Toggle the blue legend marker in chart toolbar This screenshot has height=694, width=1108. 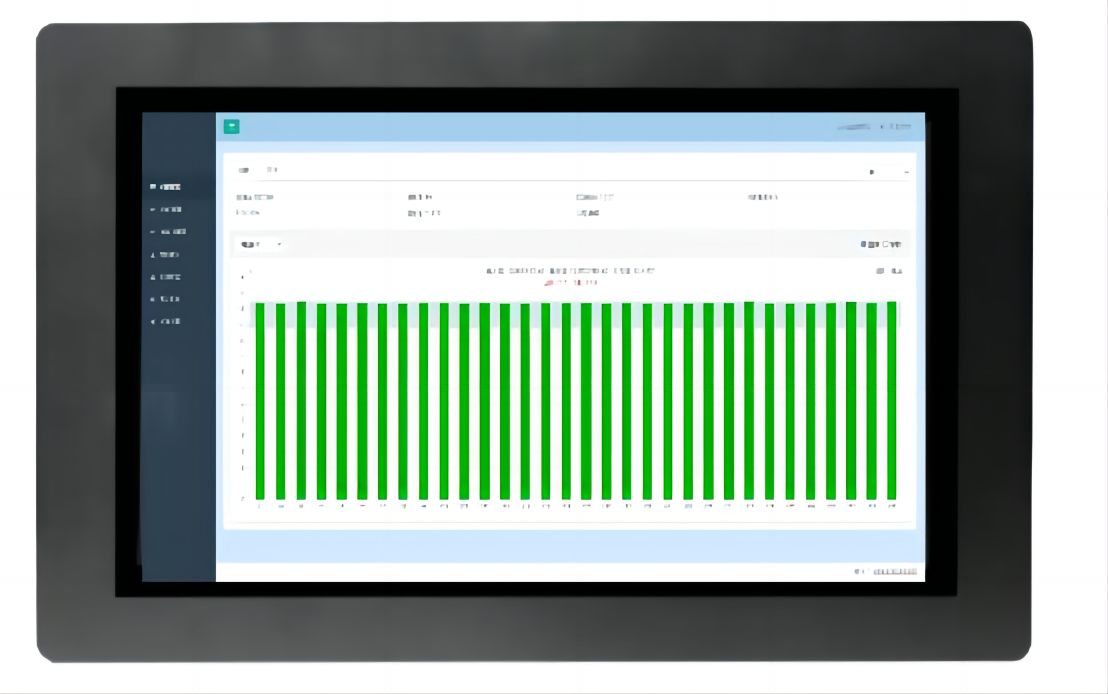click(863, 244)
